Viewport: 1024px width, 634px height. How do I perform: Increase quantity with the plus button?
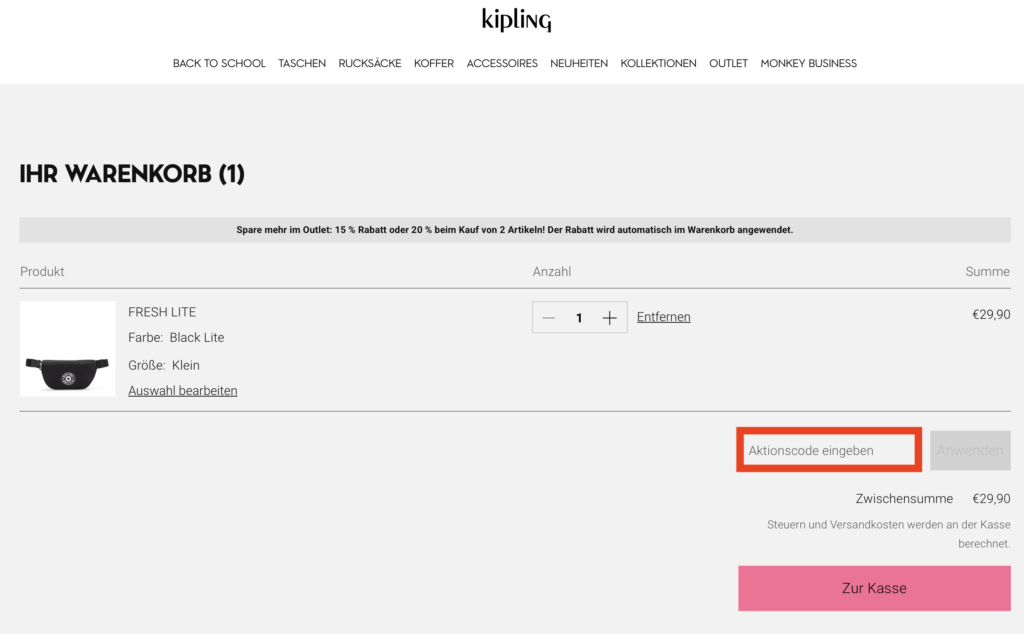coord(609,318)
